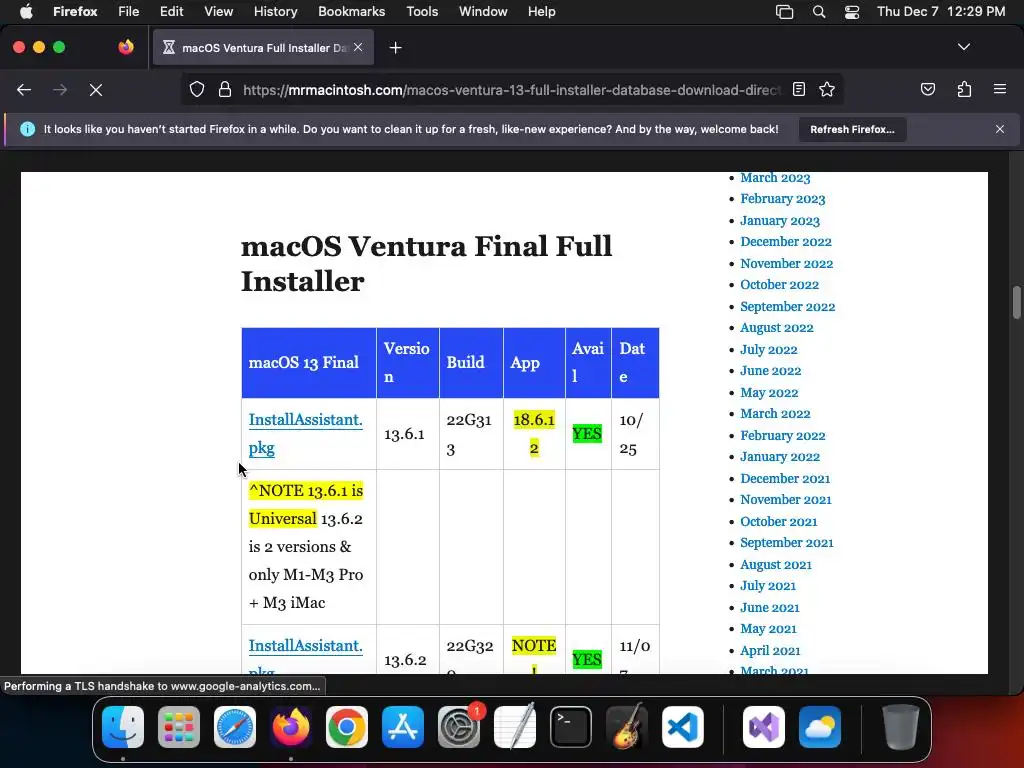The width and height of the screenshot is (1024, 768).
Task: Open the Window menu in menu bar
Action: (x=483, y=11)
